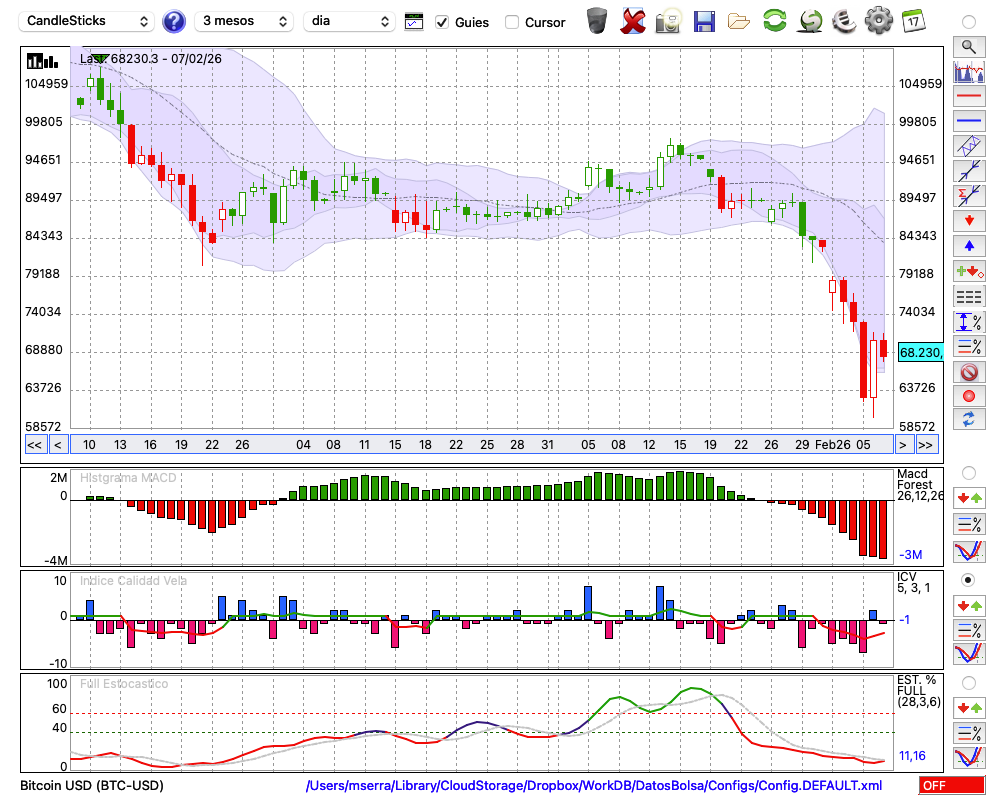Click ICV panel indicator curve button
The image size is (1000, 800).
969,654
